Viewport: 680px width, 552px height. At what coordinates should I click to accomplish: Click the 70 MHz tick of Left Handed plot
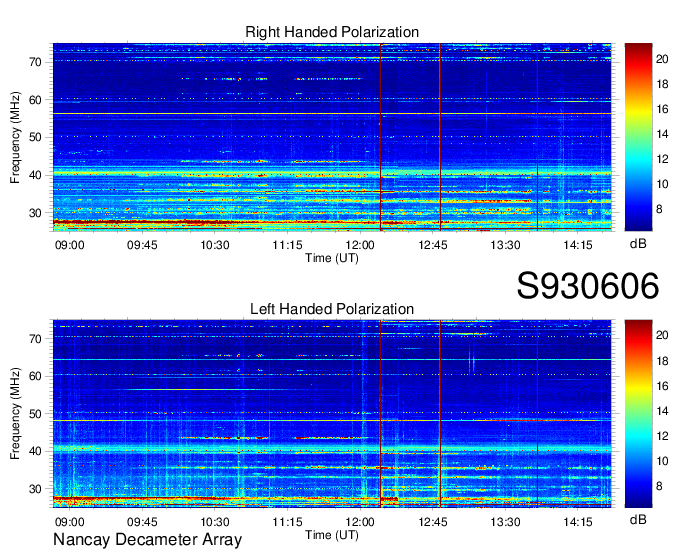pyautogui.click(x=35, y=339)
